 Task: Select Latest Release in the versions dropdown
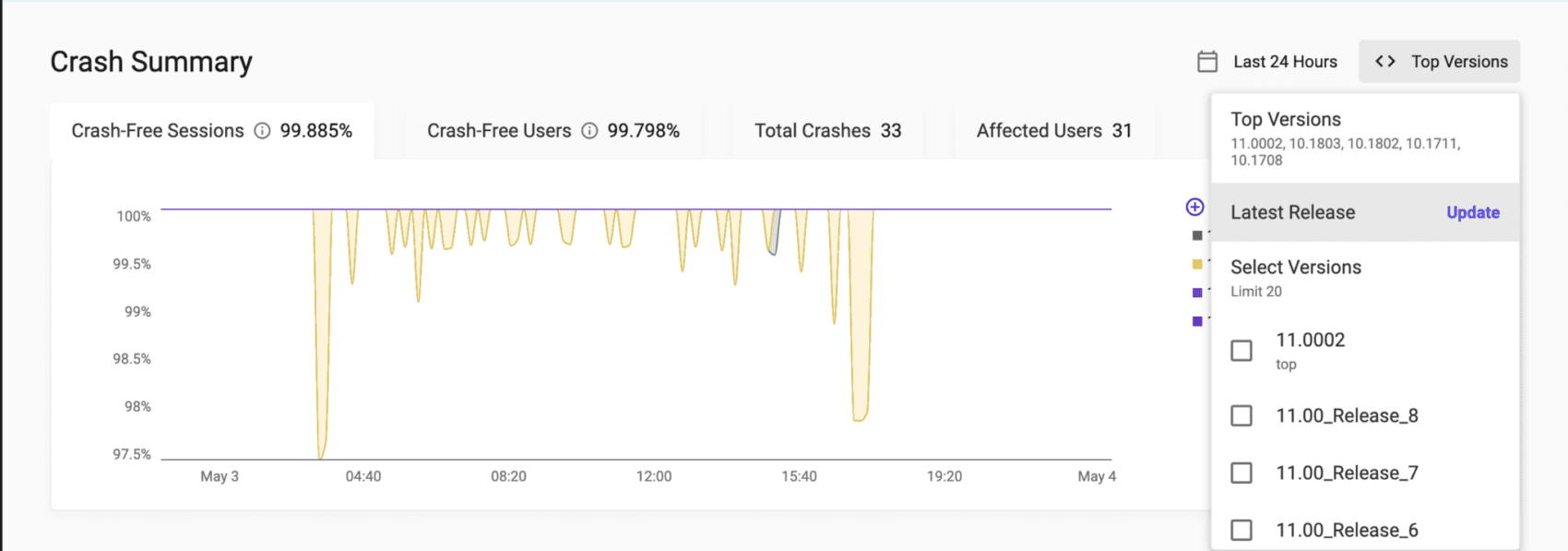(x=1292, y=212)
